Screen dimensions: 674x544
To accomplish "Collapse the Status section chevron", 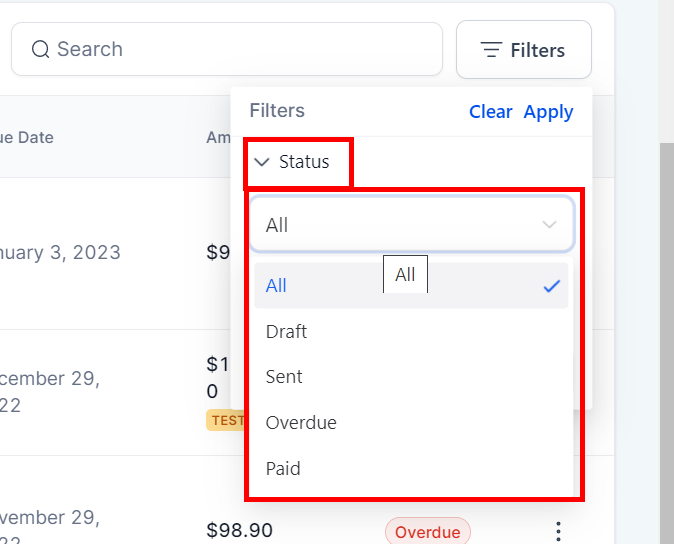I will pos(262,162).
